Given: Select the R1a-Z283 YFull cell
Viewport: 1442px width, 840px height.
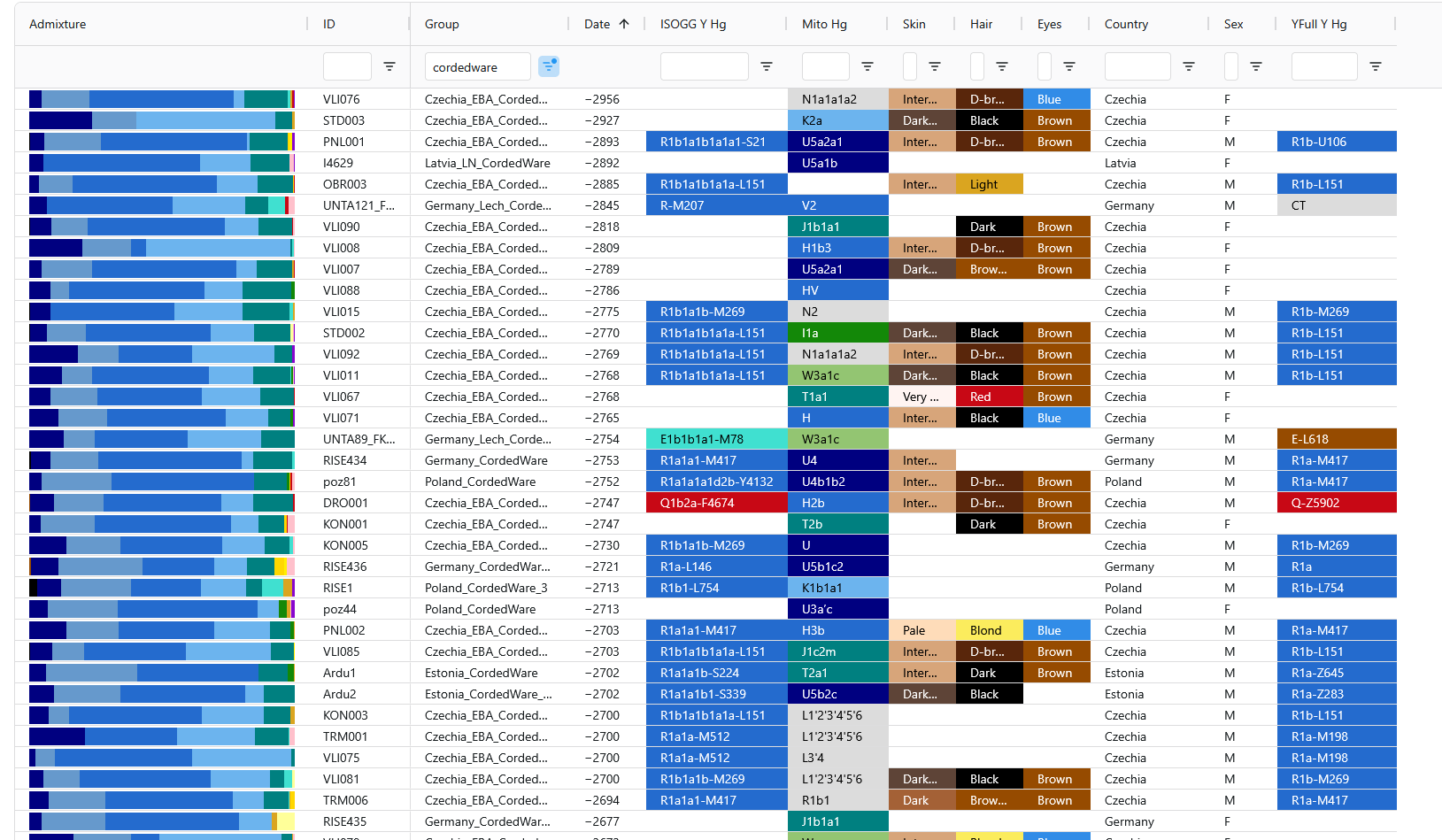Looking at the screenshot, I should [1337, 694].
